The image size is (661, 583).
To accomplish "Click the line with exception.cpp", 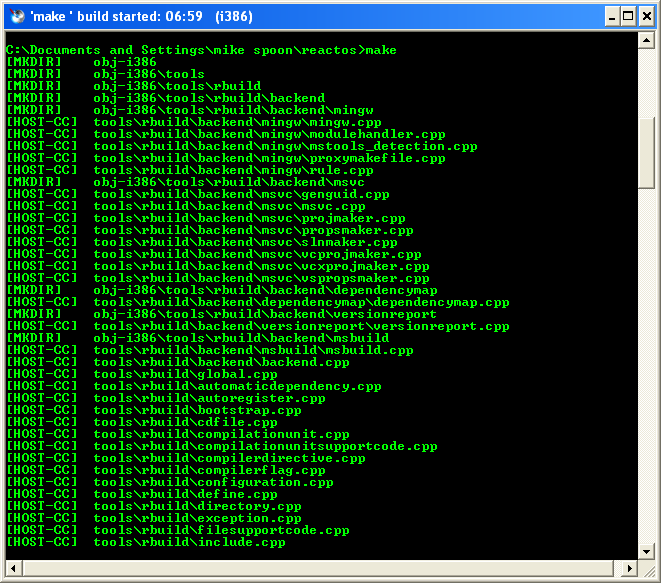I will 154,519.
